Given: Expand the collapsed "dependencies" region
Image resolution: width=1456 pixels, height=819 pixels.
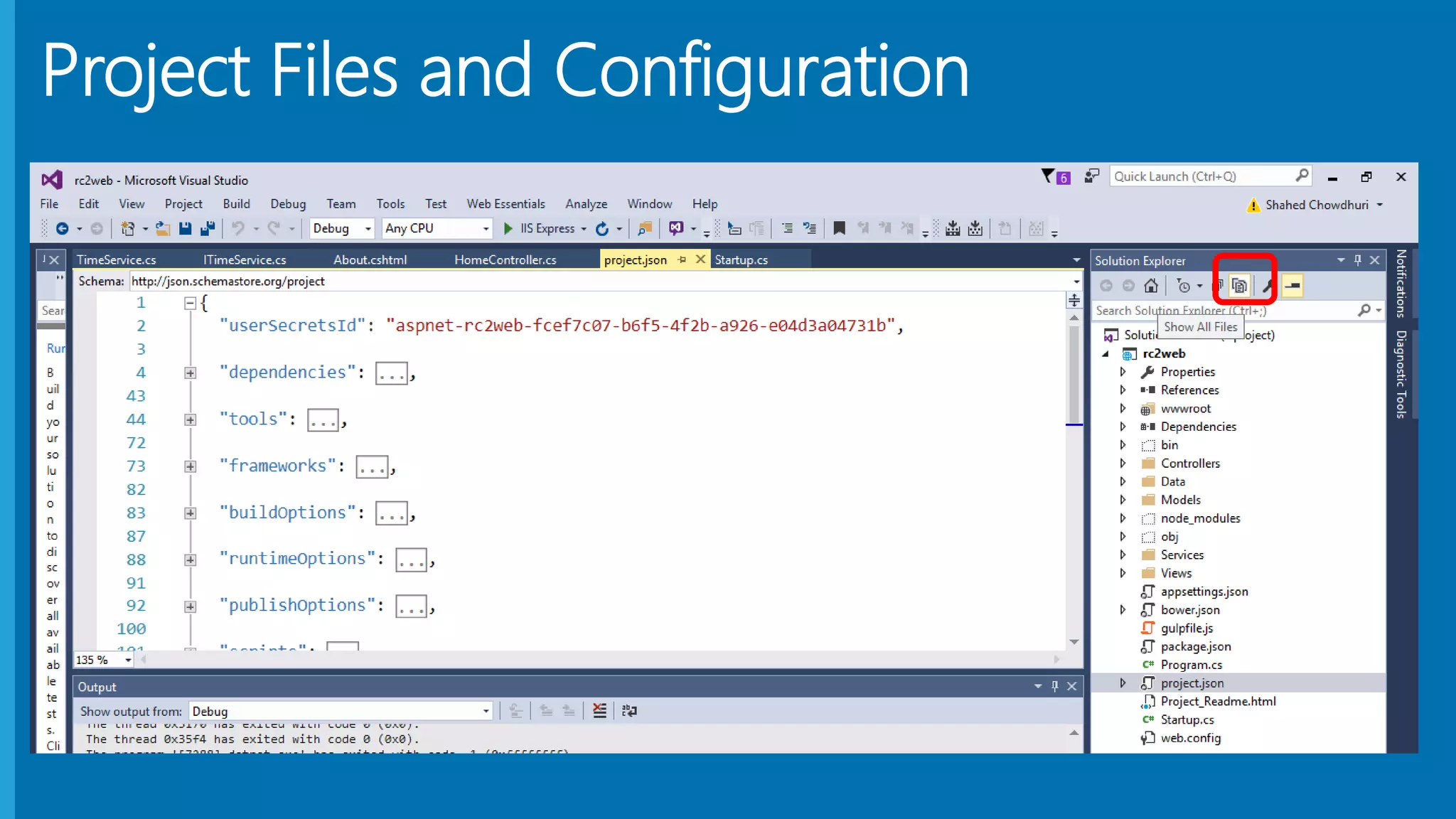Looking at the screenshot, I should tap(190, 373).
